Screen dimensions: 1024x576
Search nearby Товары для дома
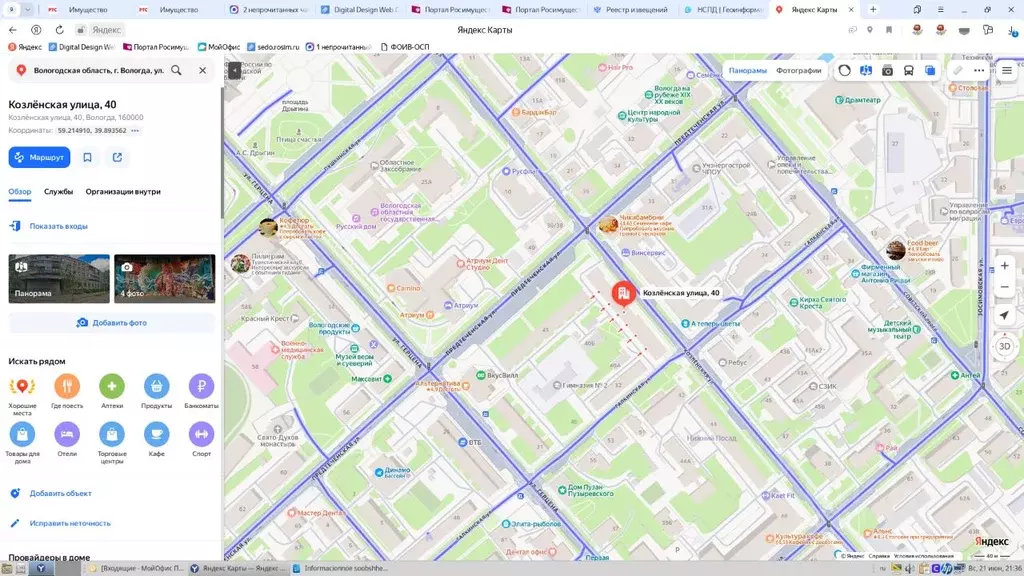22,443
